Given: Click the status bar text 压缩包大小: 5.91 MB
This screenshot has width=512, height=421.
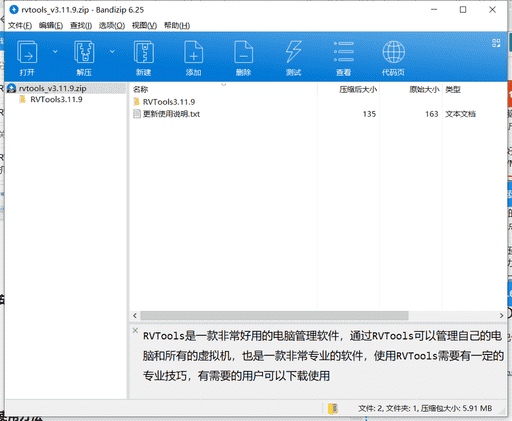Looking at the screenshot, I should pyautogui.click(x=456, y=408).
